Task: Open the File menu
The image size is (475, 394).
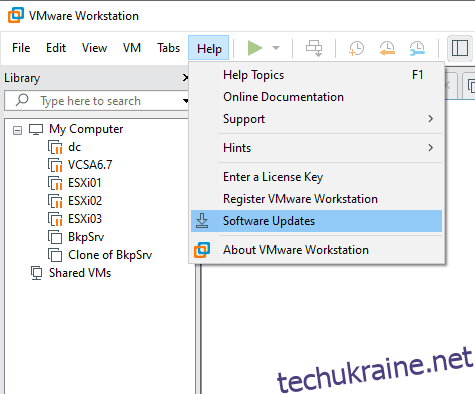Action: (21, 48)
